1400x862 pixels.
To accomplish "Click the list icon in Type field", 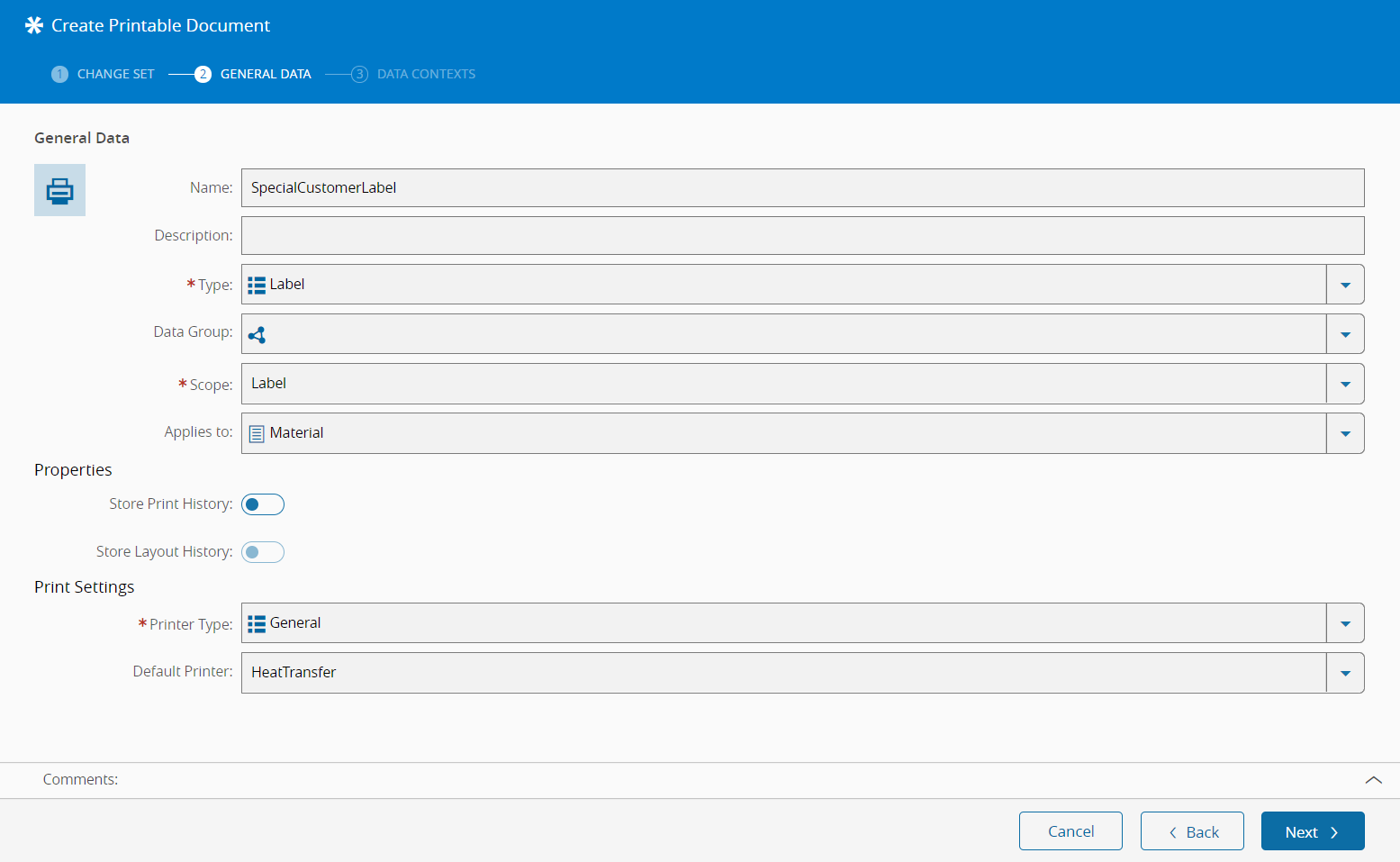I will [x=257, y=285].
